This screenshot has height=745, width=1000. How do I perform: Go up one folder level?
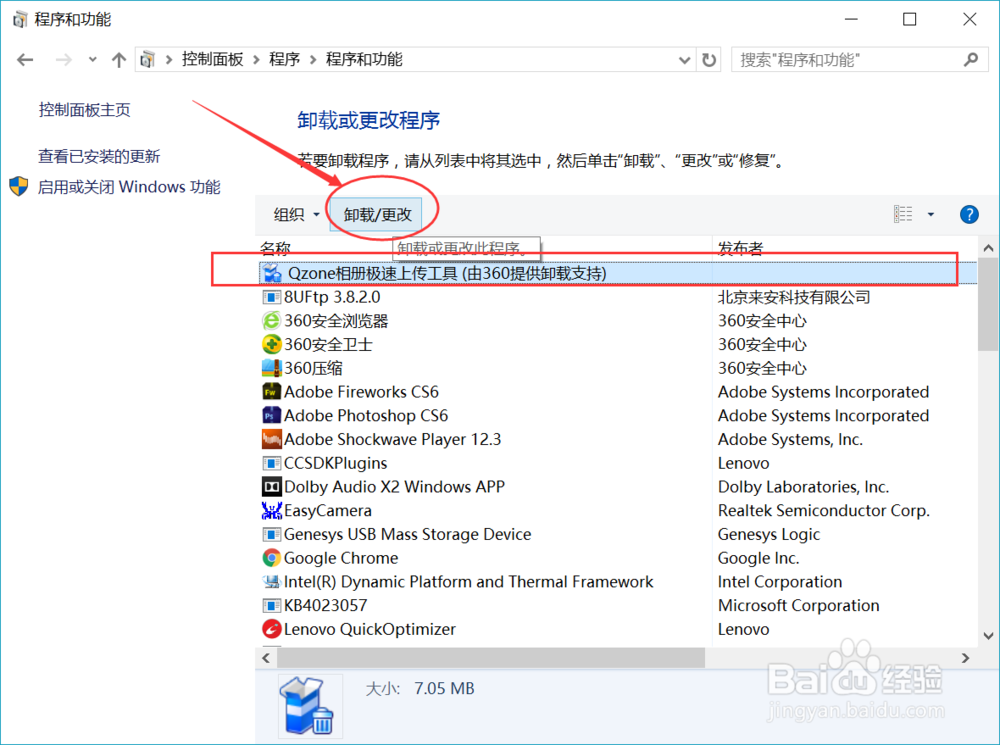[x=119, y=60]
